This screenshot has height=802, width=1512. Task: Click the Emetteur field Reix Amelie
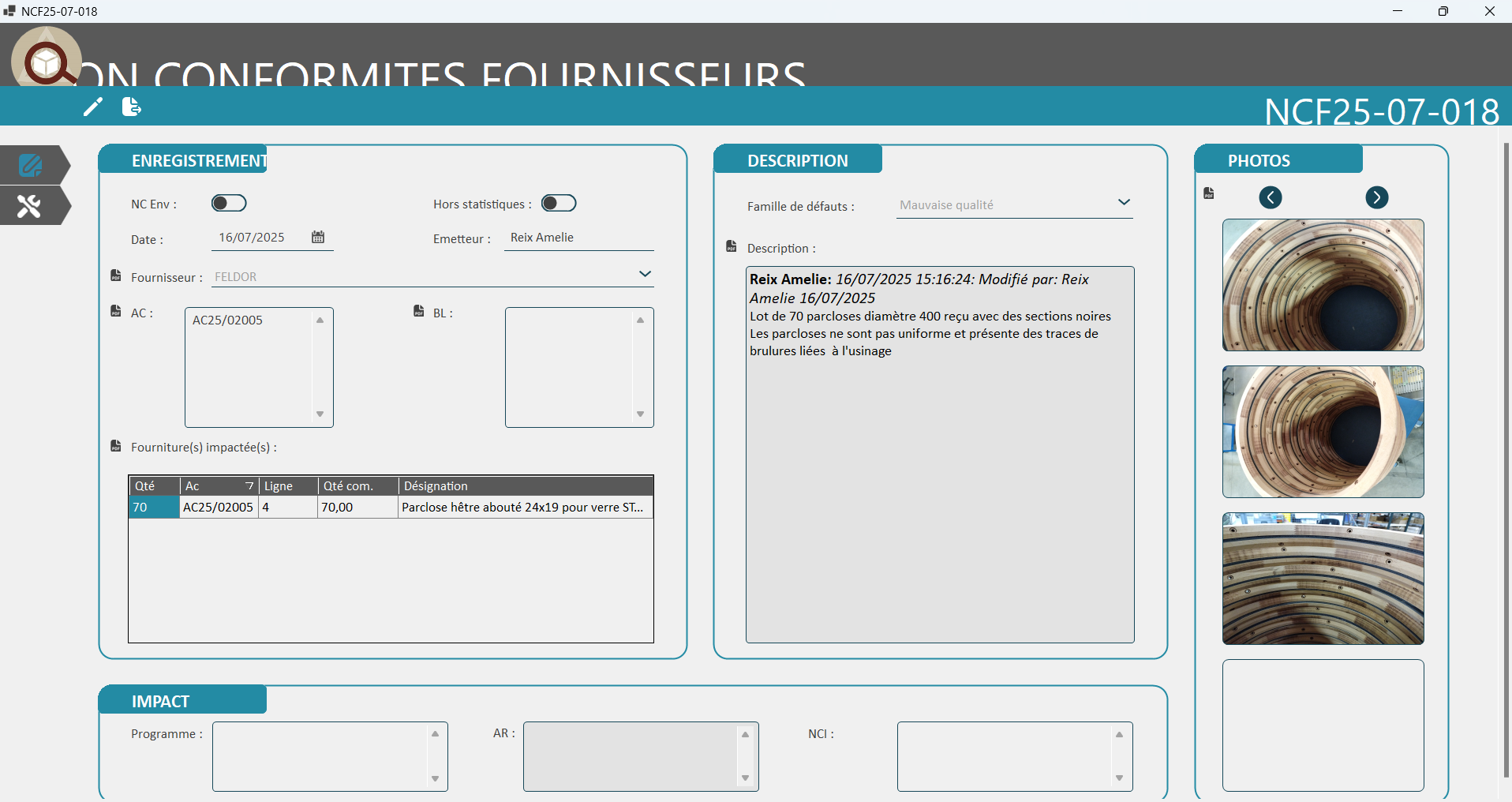click(578, 238)
